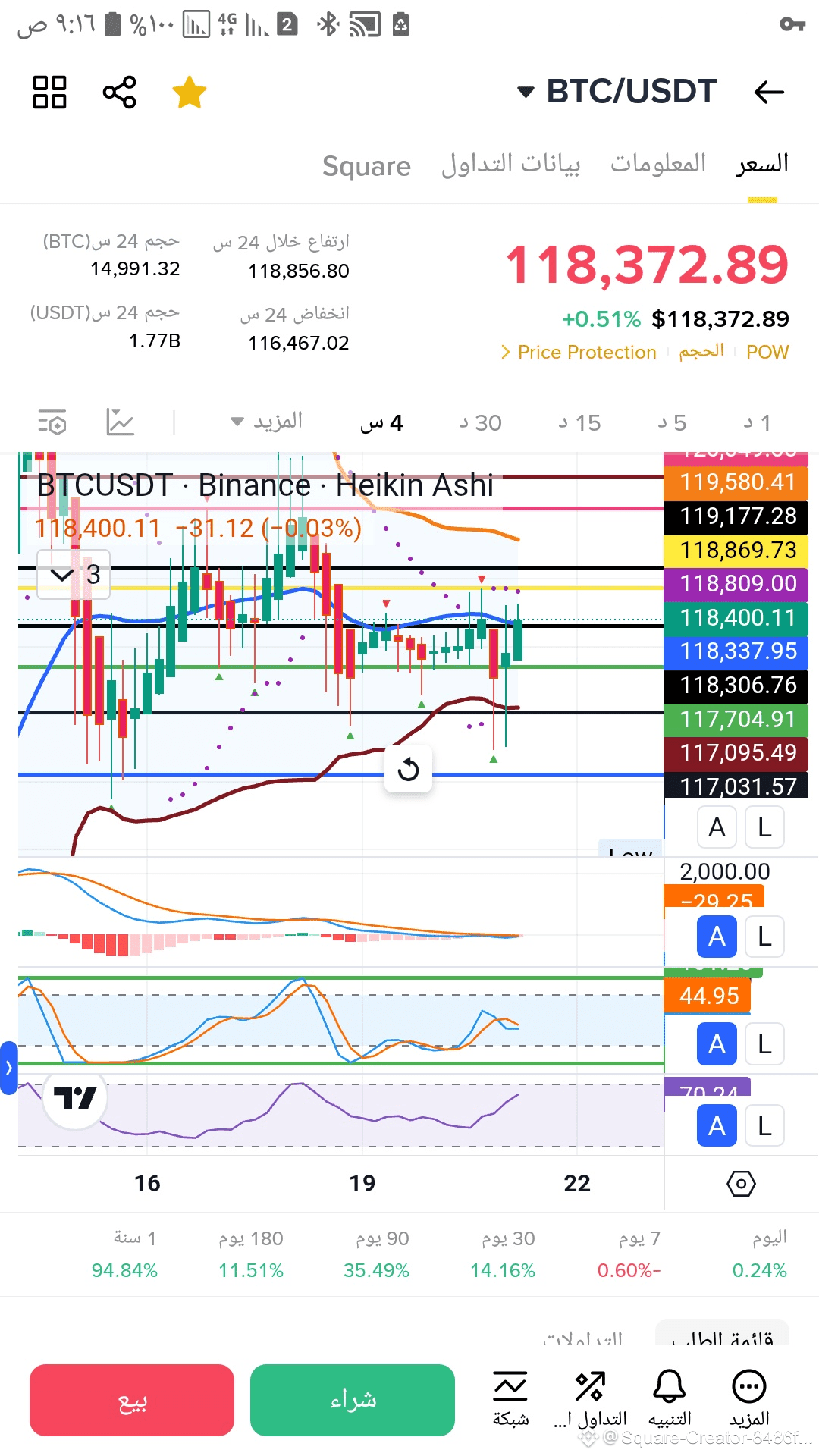View the 30 يوم 14.16% performance
Viewport: 819px width, 1456px height.
click(x=504, y=1254)
